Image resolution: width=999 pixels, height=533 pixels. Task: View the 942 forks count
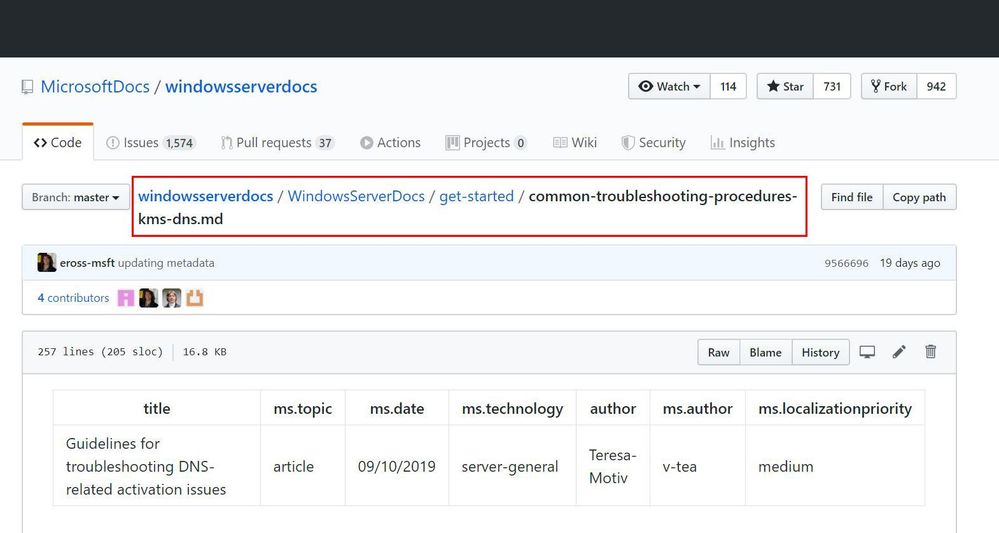pyautogui.click(x=936, y=87)
